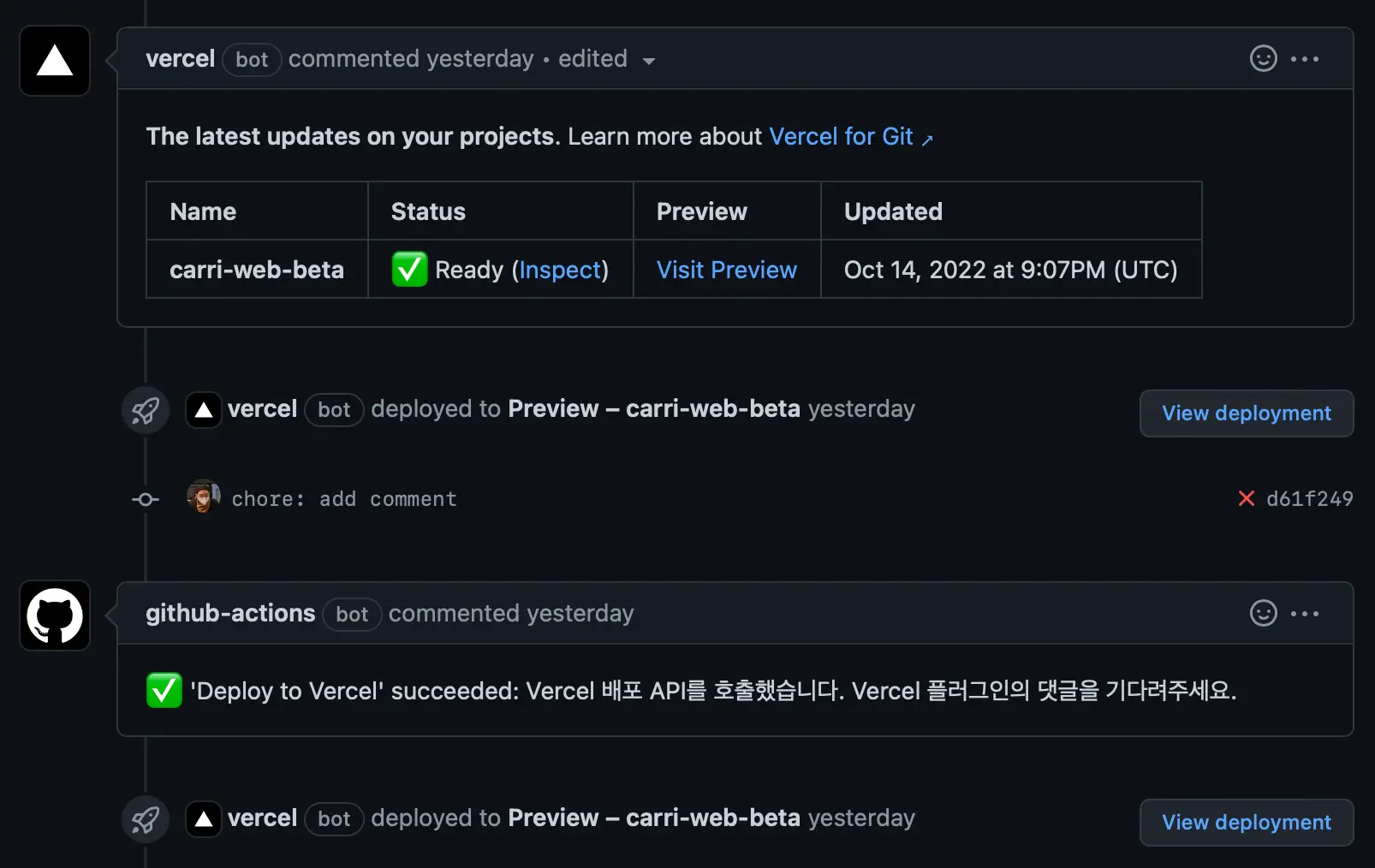The image size is (1375, 868).
Task: Add emoji reaction to github-actions comment
Action: click(x=1263, y=613)
